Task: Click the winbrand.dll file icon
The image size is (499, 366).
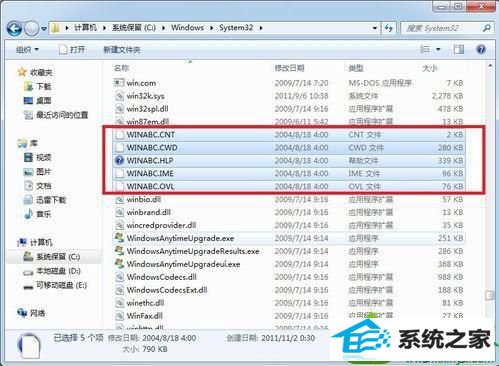Action: point(119,212)
